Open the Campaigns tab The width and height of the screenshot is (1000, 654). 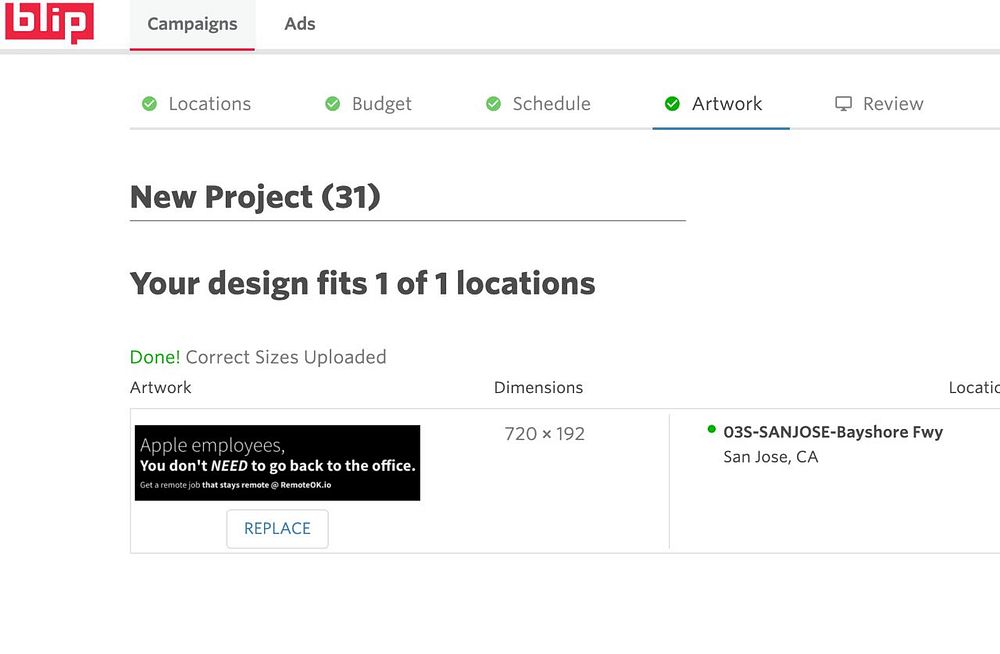pos(192,24)
